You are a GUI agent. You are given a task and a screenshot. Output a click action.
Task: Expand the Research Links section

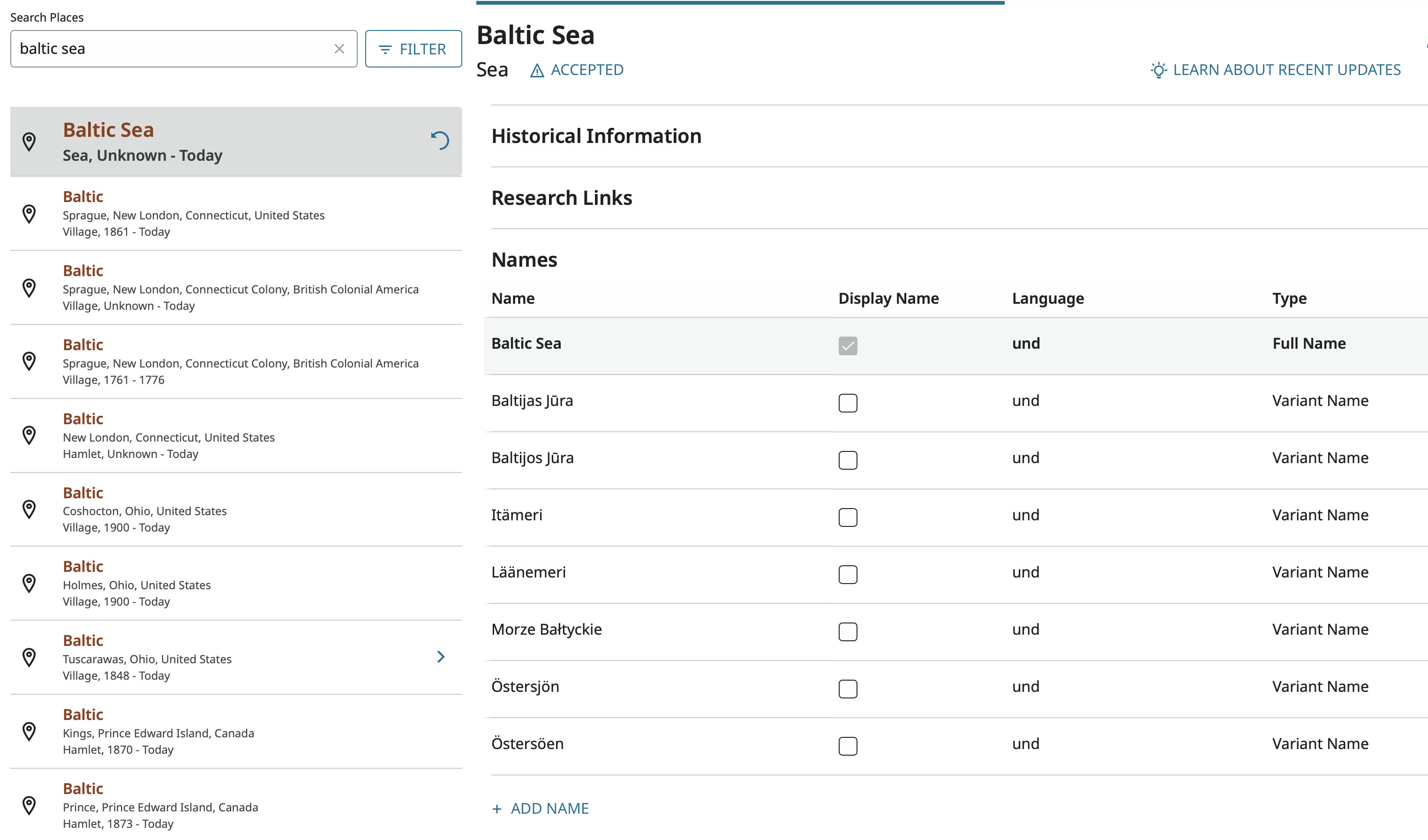562,198
